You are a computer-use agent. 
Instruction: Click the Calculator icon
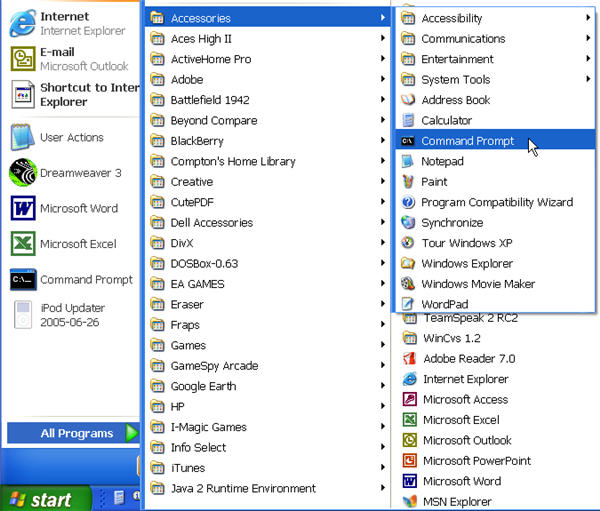pos(408,120)
